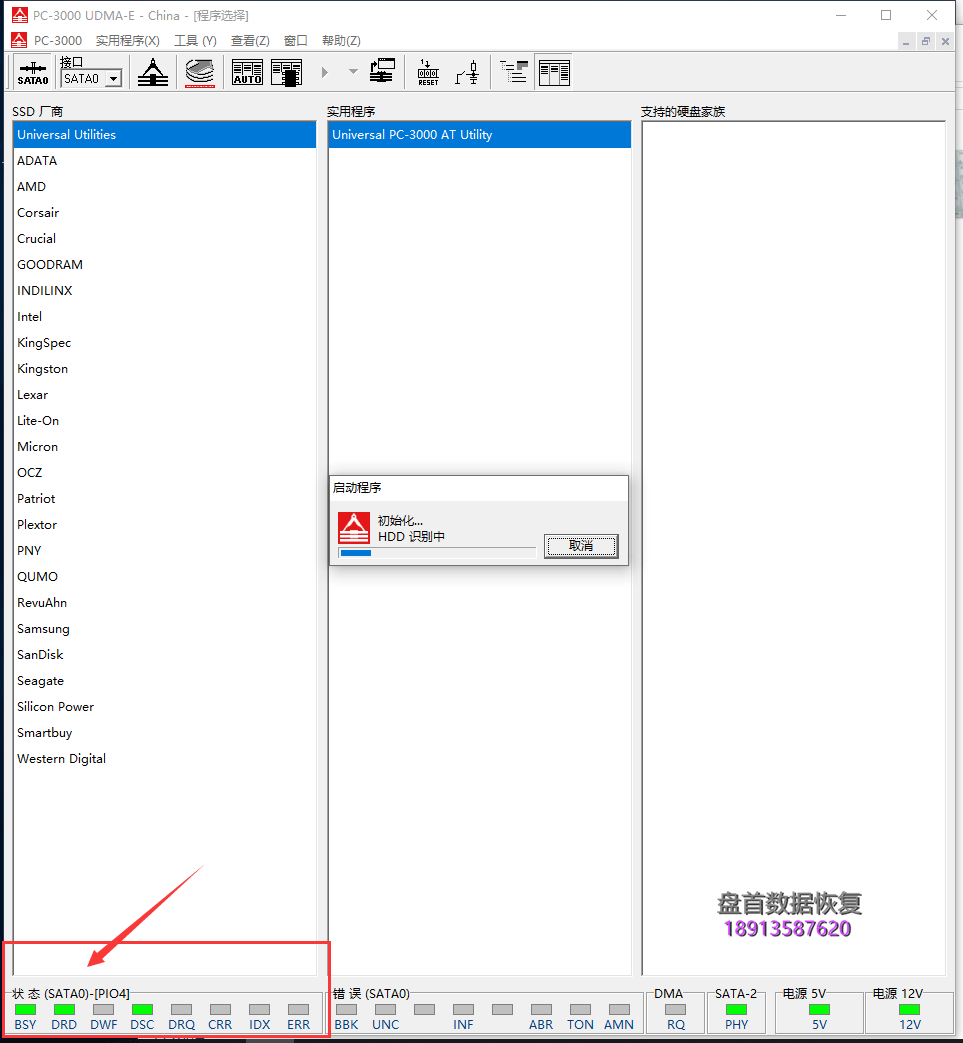Select INDILINX in SSD vendor list

point(164,290)
